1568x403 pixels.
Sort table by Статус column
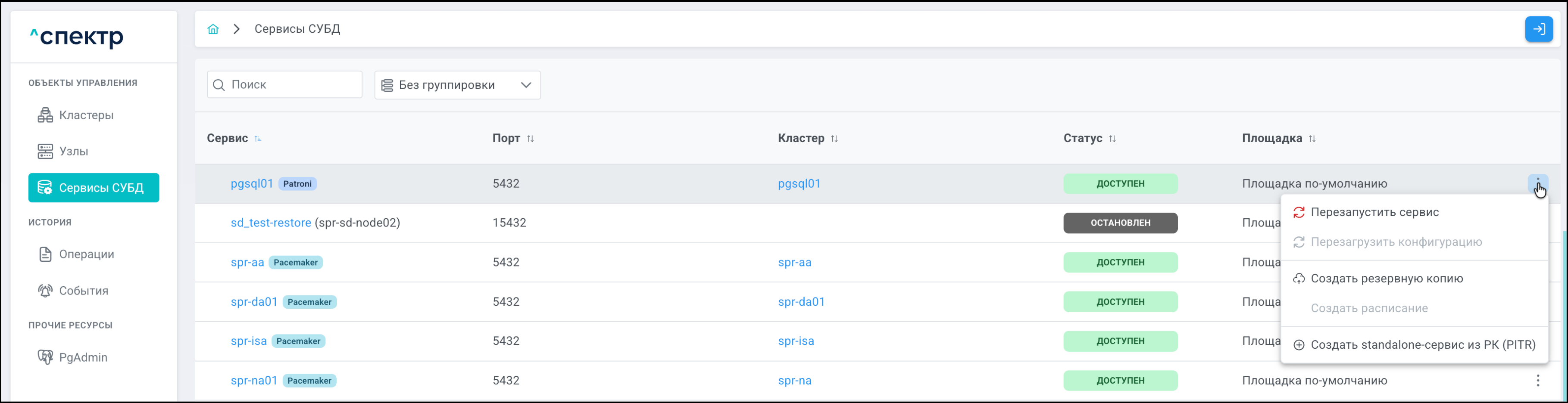click(1112, 139)
